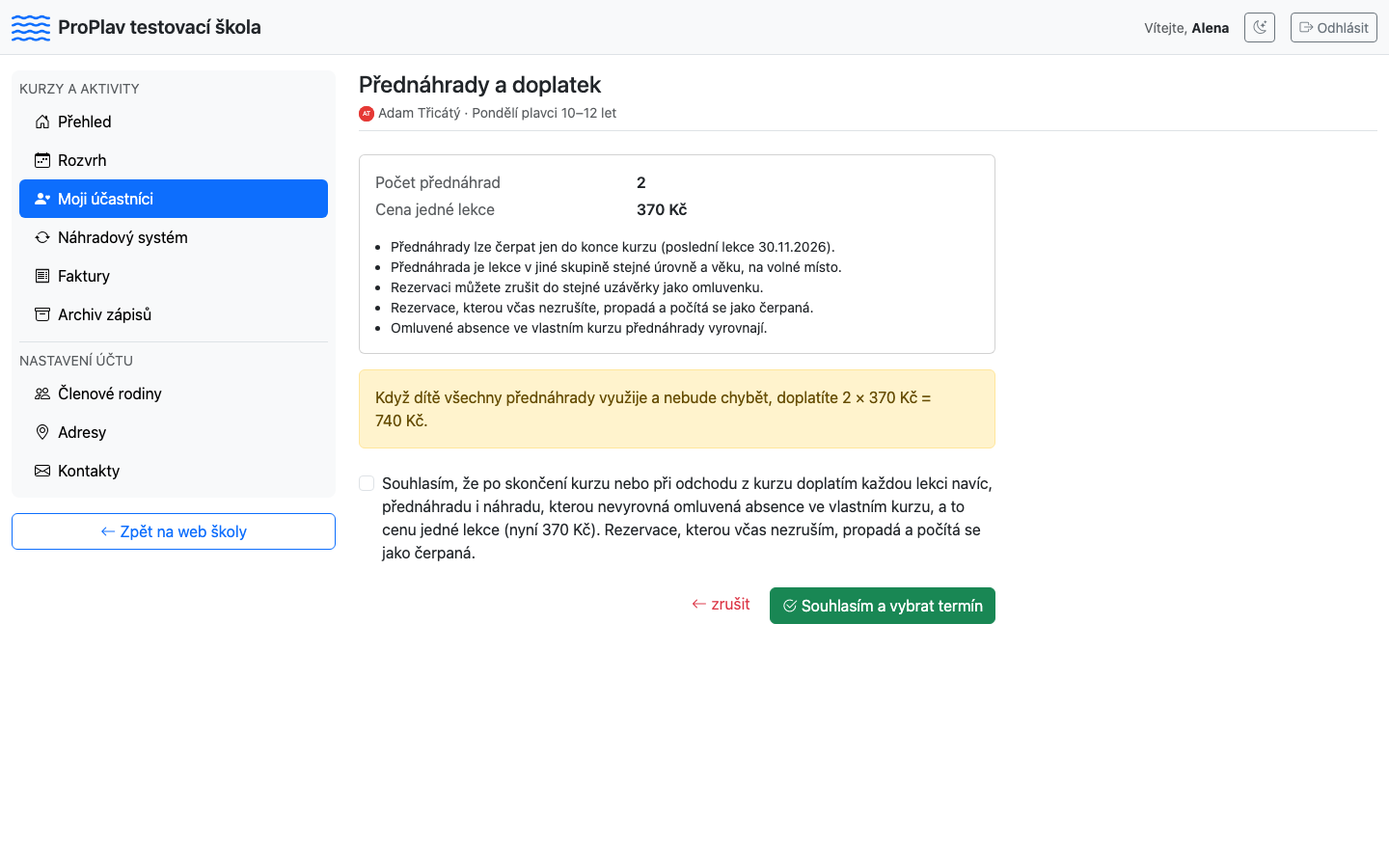Open Adresy in account settings
Viewport: 1389px width, 868px height.
click(x=174, y=432)
